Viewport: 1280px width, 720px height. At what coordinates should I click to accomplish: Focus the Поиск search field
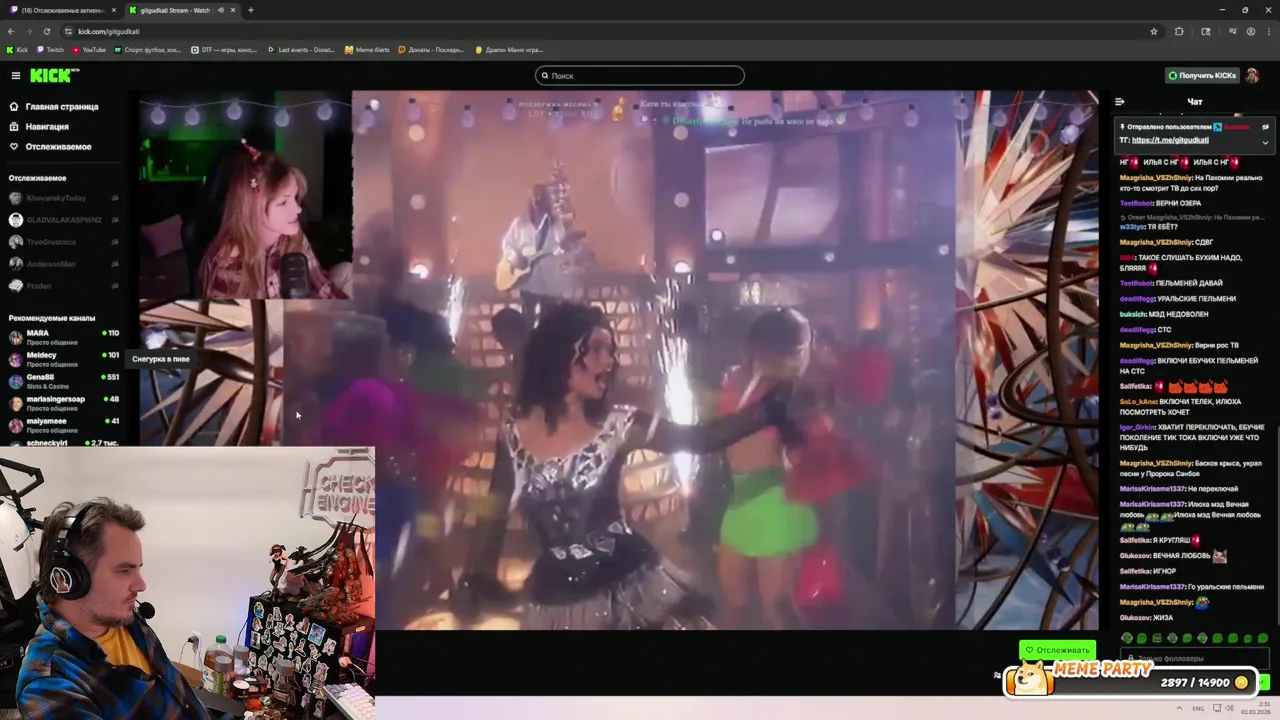pyautogui.click(x=640, y=76)
